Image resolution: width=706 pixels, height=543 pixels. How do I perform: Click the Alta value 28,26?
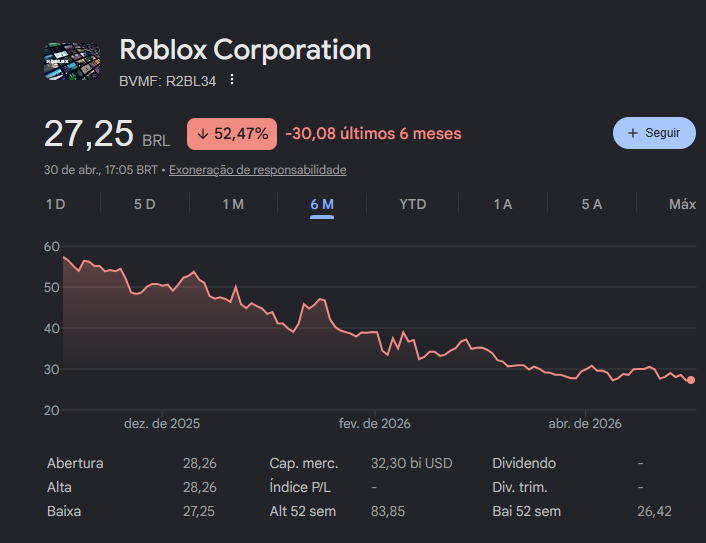pyautogui.click(x=200, y=487)
